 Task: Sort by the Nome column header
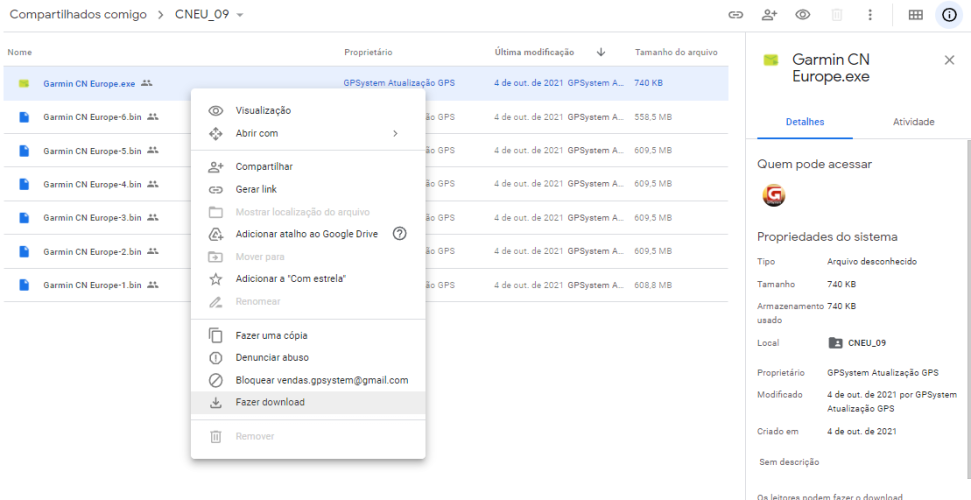point(19,53)
